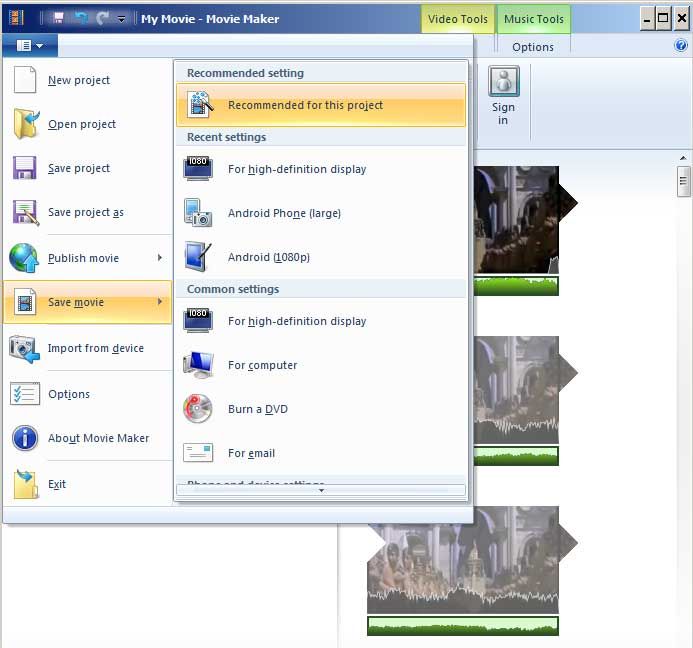Click the Save icon in quick access toolbar

58,18
